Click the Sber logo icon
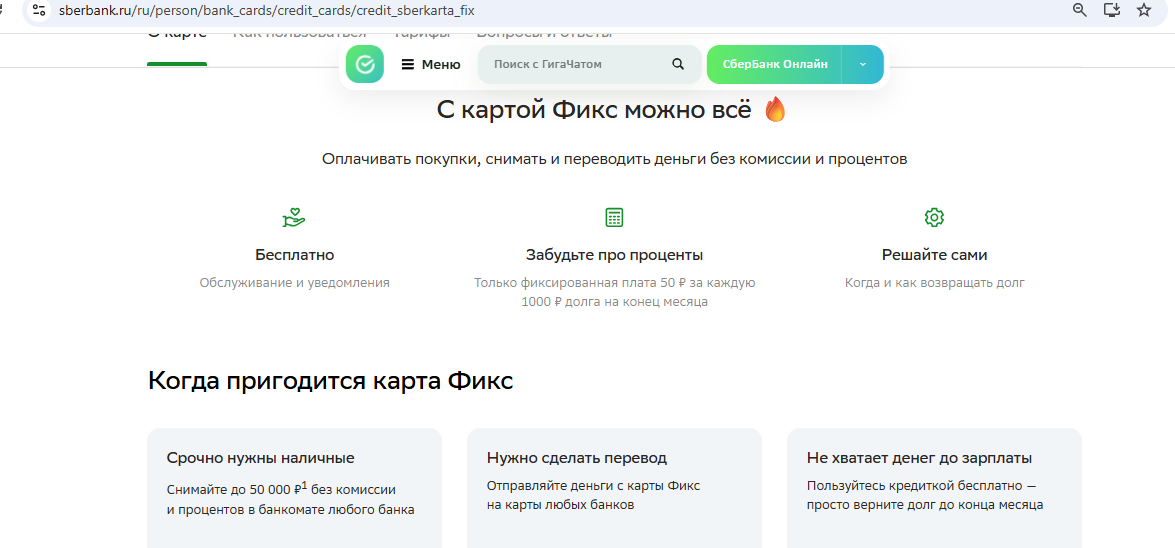This screenshot has height=548, width=1175. pos(365,64)
